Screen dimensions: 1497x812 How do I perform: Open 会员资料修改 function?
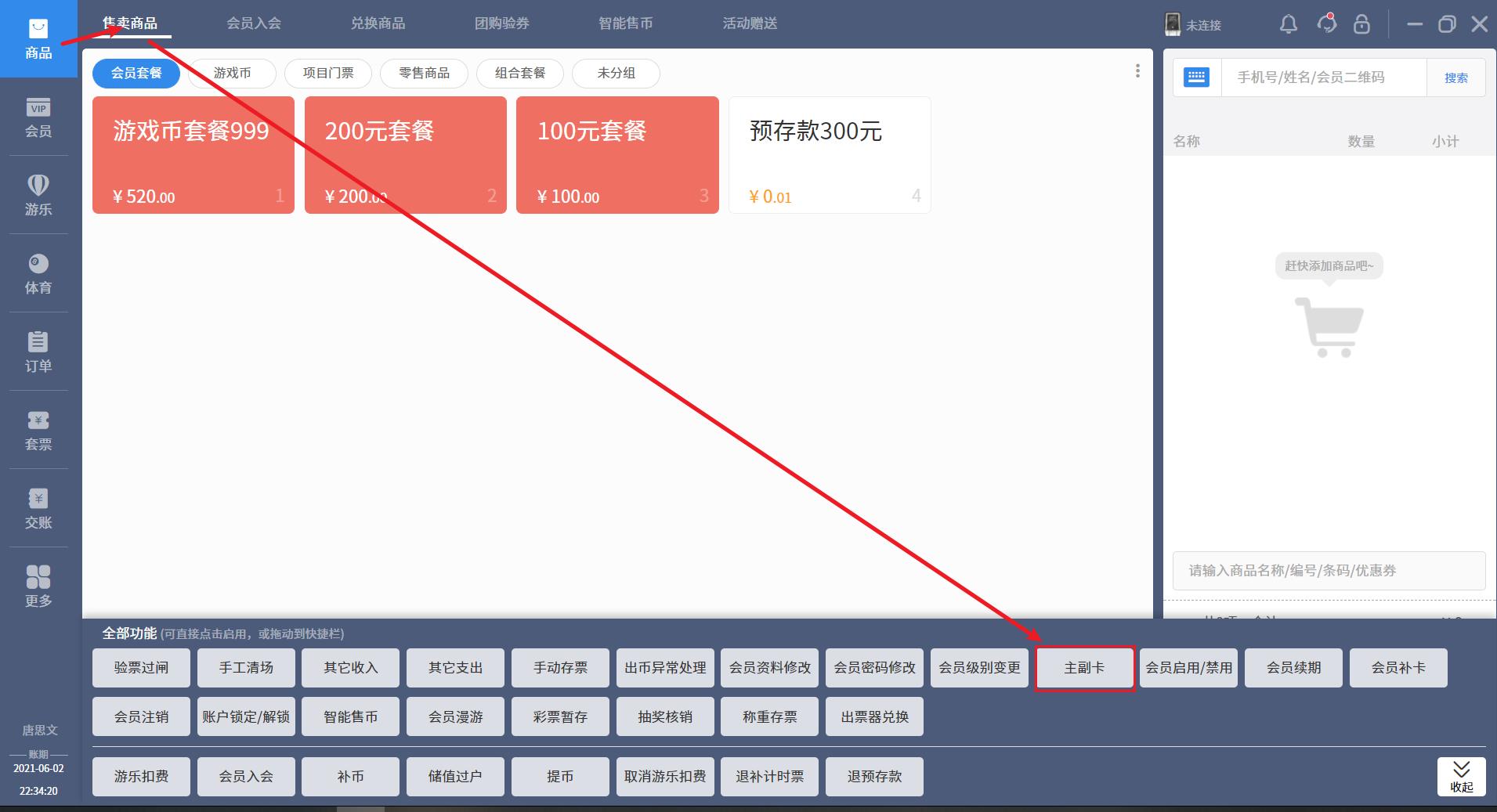(770, 668)
